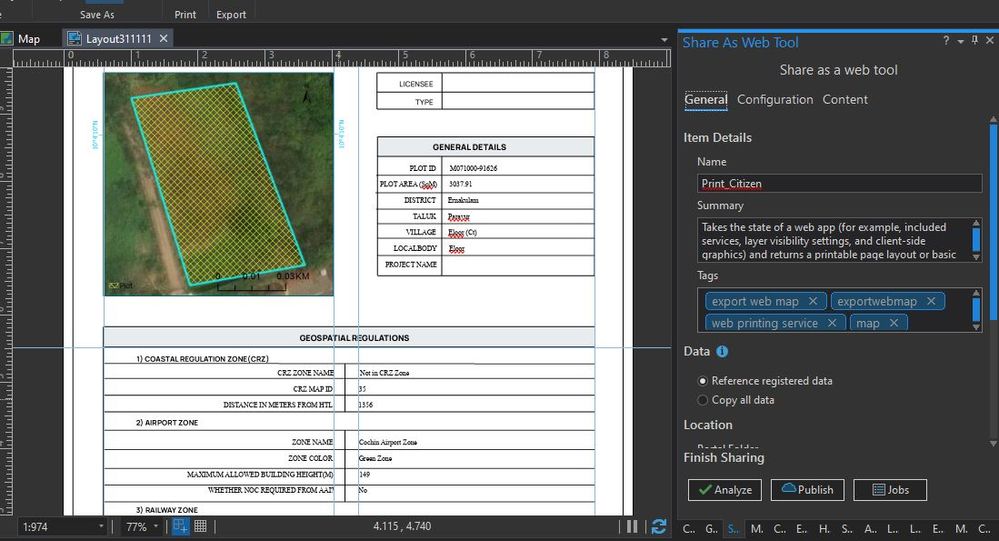Viewport: 999px width, 541px height.
Task: Open the layout scale 1:974 dropdown
Action: 102,526
